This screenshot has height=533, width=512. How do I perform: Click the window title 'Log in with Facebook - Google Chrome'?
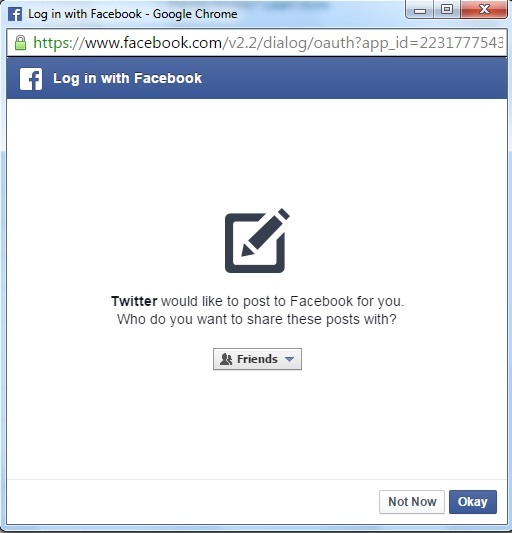133,14
